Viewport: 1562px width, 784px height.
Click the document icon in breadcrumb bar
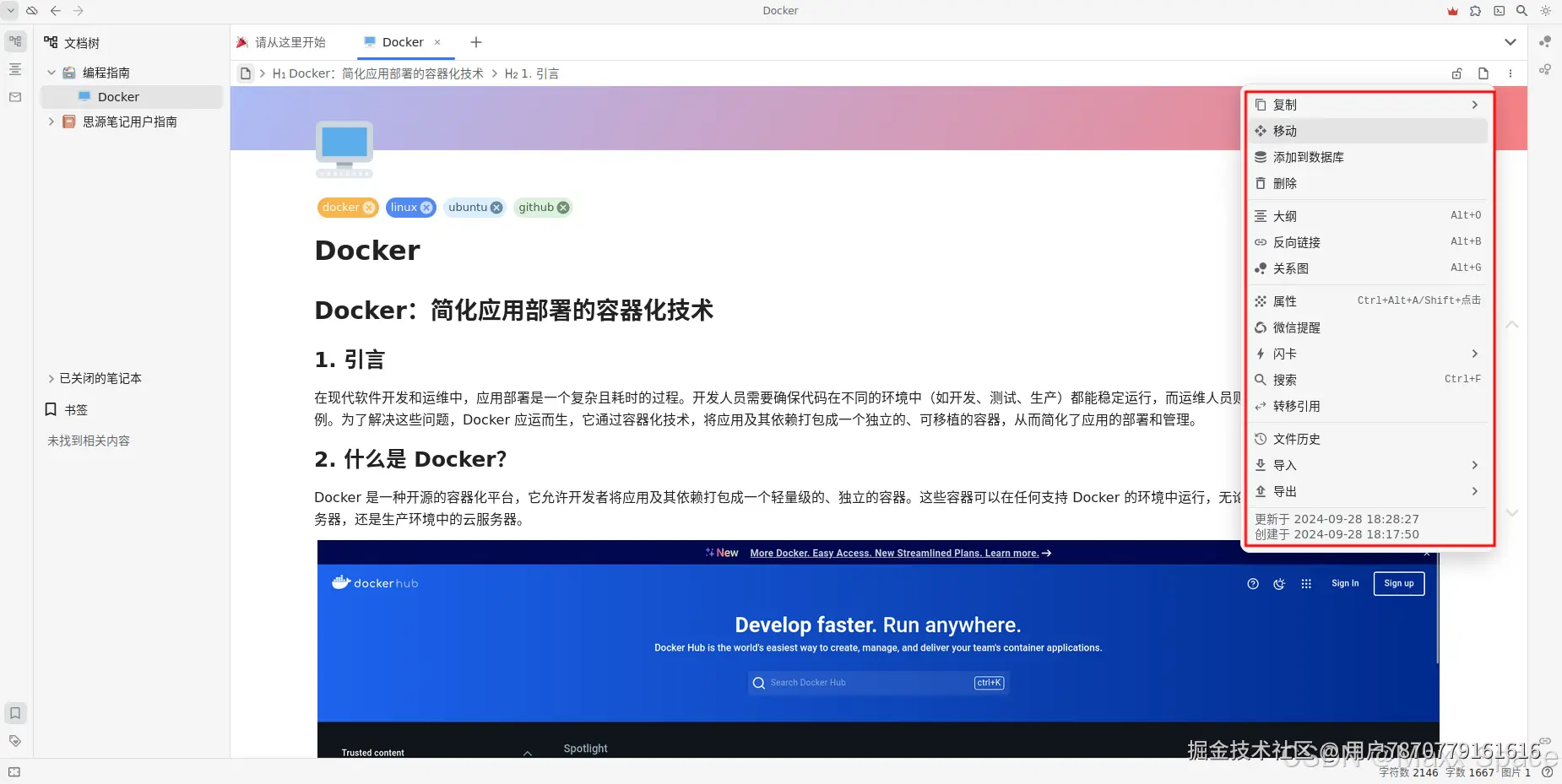[245, 73]
